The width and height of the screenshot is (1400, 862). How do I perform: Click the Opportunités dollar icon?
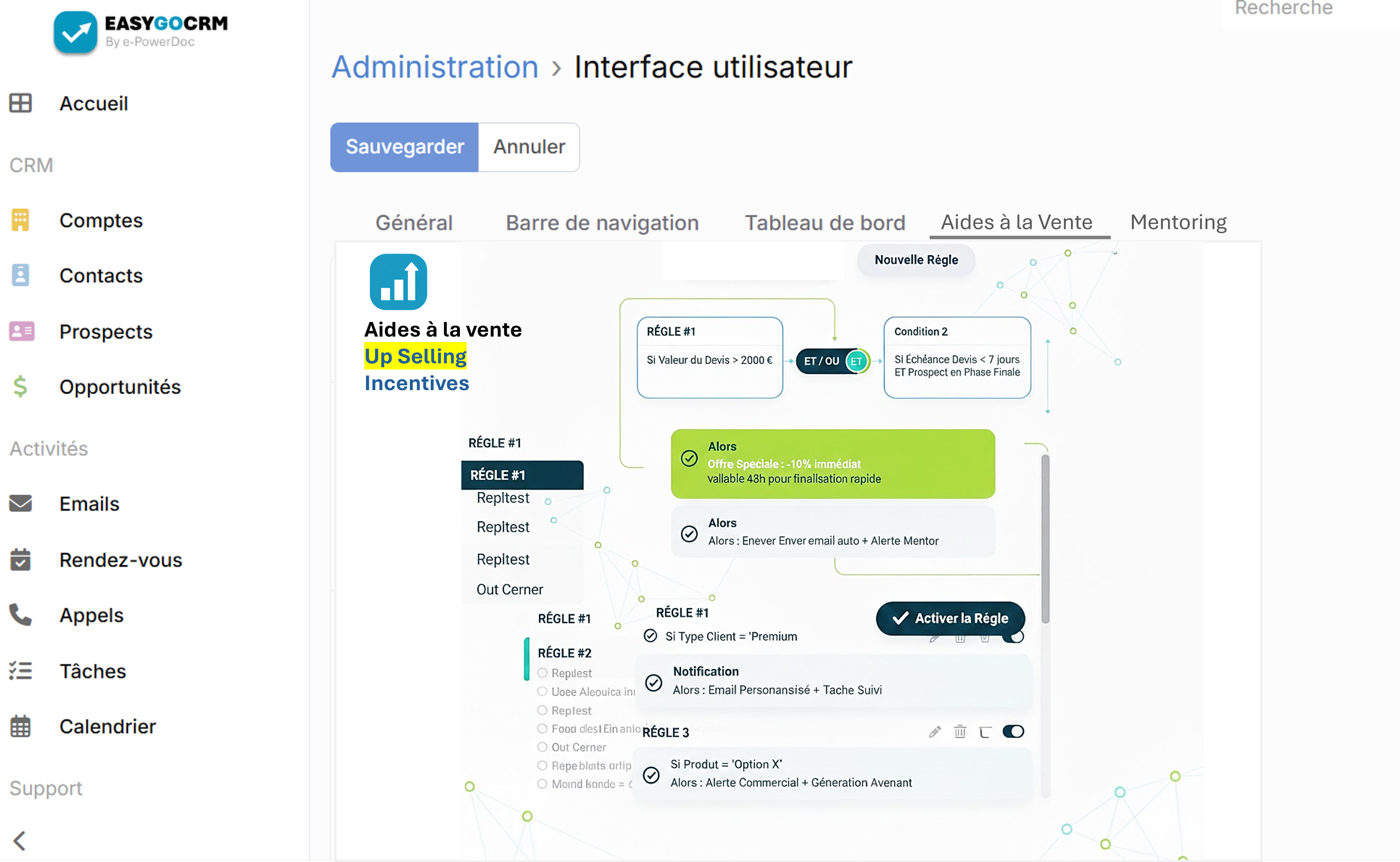[21, 387]
